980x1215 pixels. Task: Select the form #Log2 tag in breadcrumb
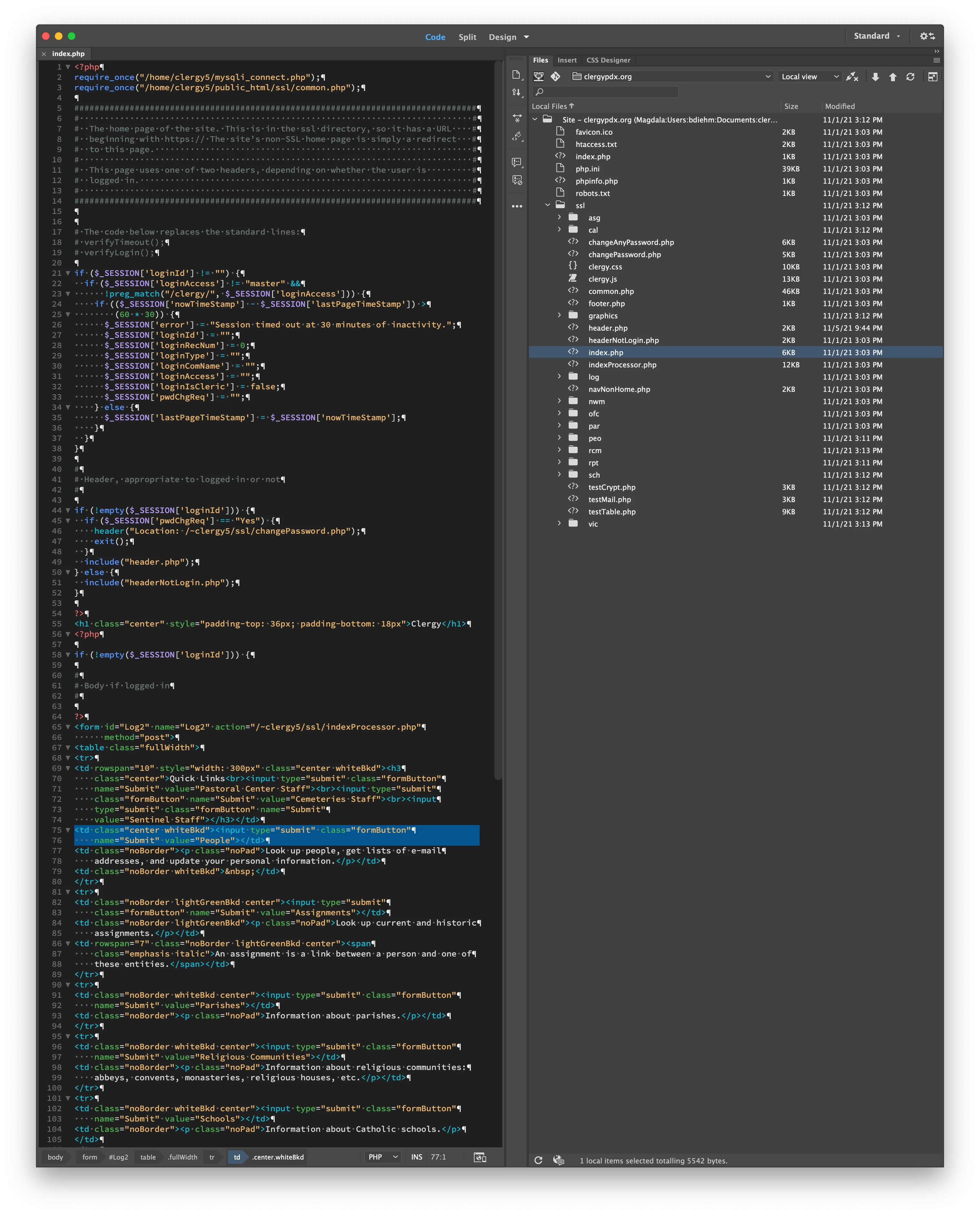pyautogui.click(x=105, y=1157)
